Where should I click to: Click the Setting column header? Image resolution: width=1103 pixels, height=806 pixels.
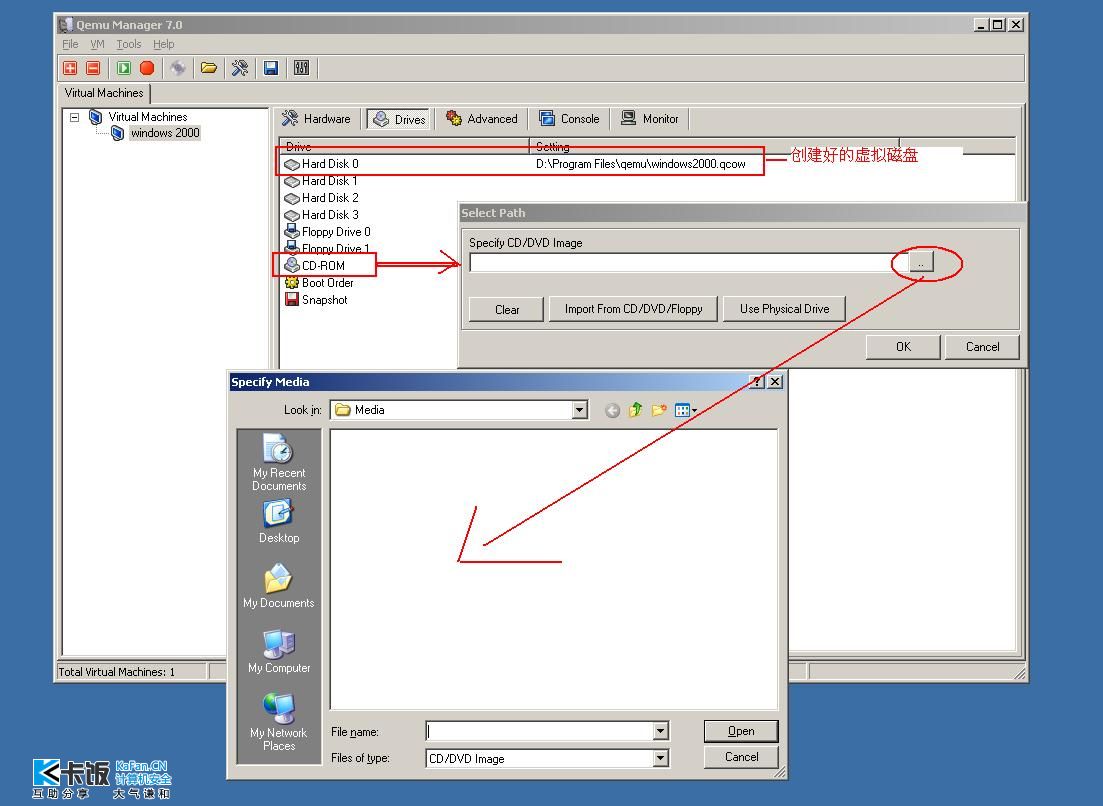click(x=714, y=146)
